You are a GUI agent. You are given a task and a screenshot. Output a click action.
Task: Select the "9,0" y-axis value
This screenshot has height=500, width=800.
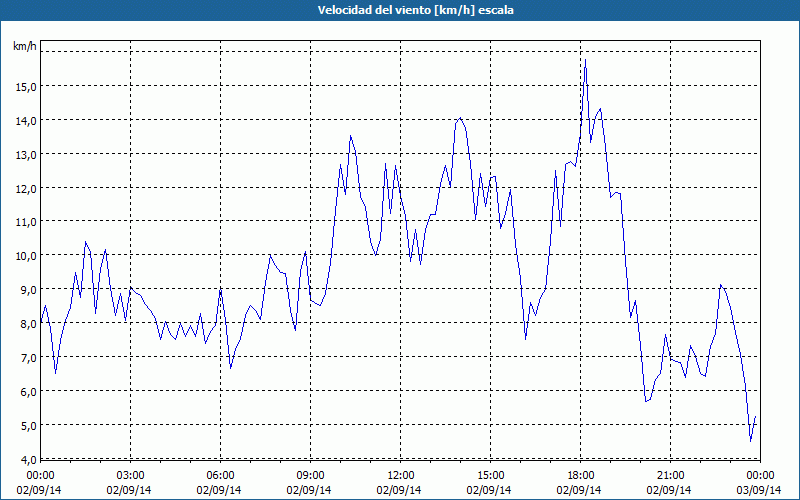click(x=28, y=289)
